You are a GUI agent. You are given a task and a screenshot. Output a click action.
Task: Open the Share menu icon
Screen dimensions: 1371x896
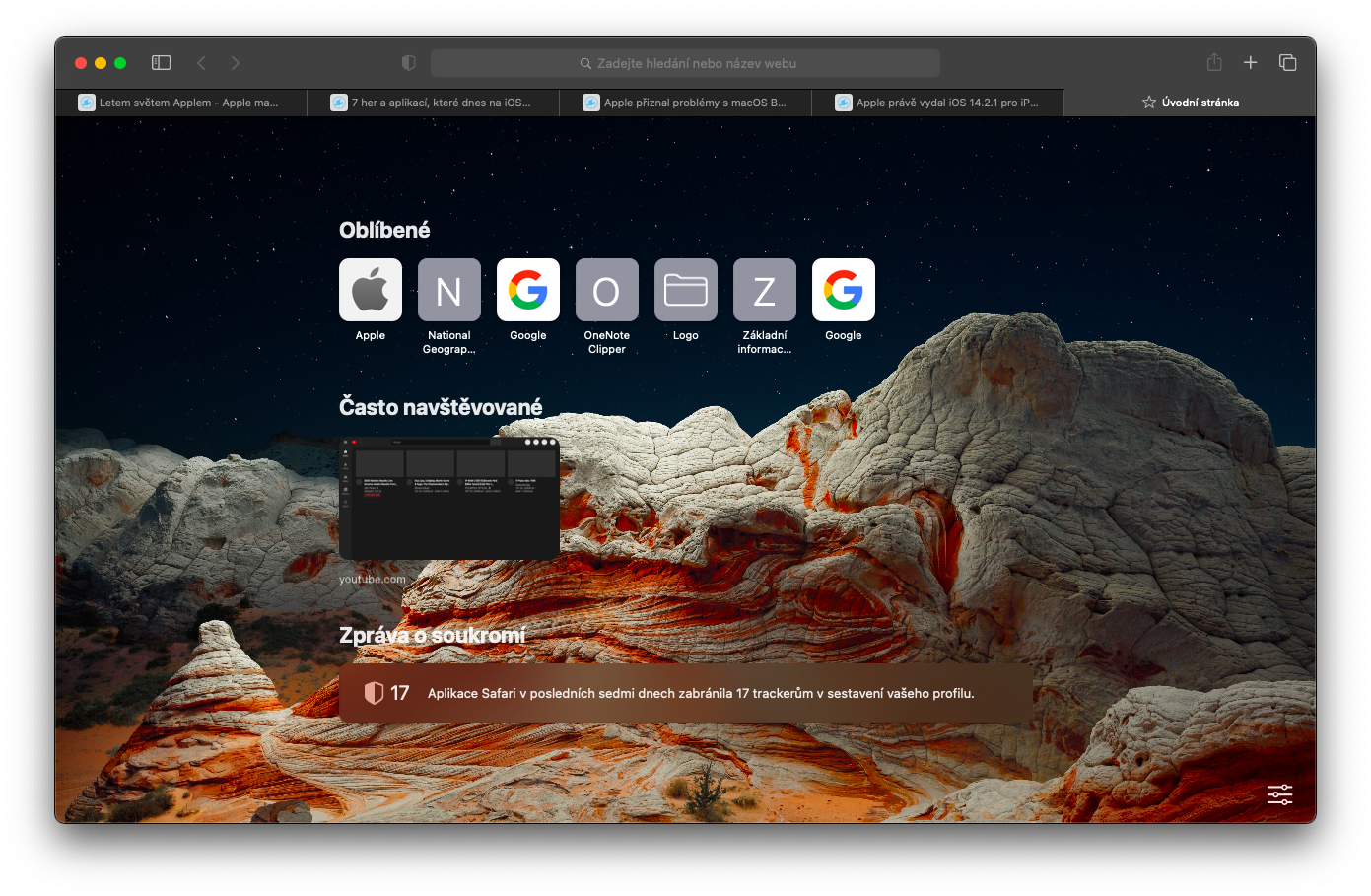click(x=1214, y=63)
